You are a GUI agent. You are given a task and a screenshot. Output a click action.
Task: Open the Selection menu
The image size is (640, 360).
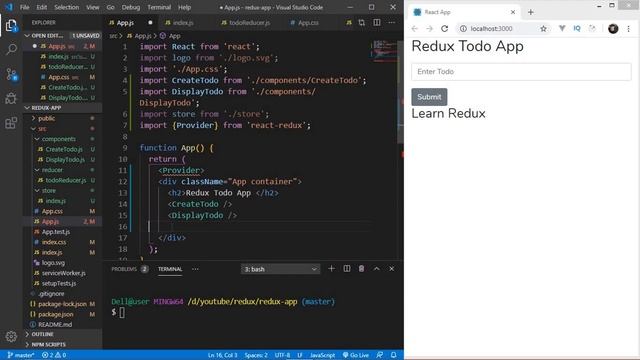(x=67, y=7)
